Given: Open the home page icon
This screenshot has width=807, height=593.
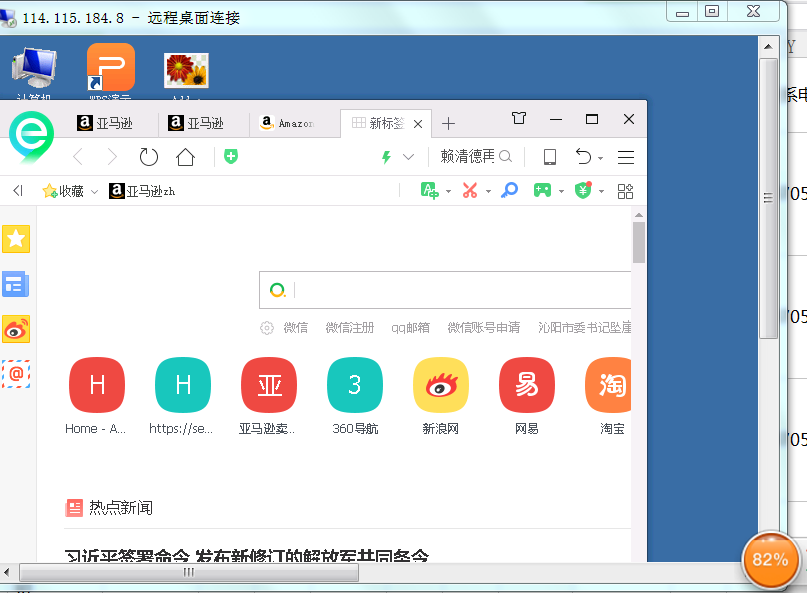Looking at the screenshot, I should (185, 156).
